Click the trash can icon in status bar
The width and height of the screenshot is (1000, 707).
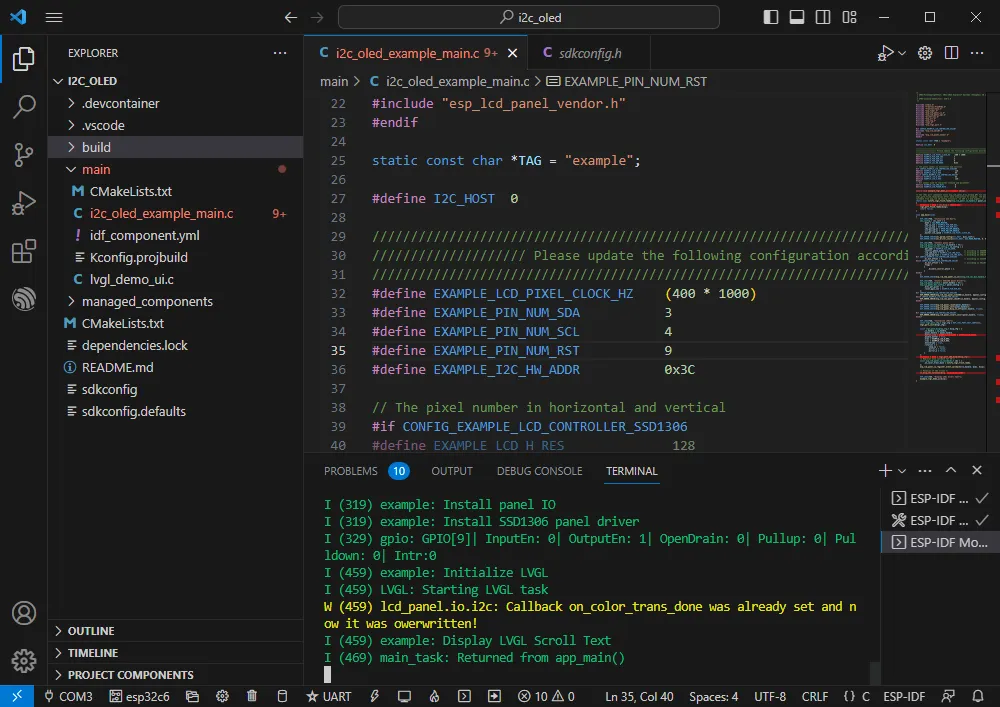coord(253,696)
